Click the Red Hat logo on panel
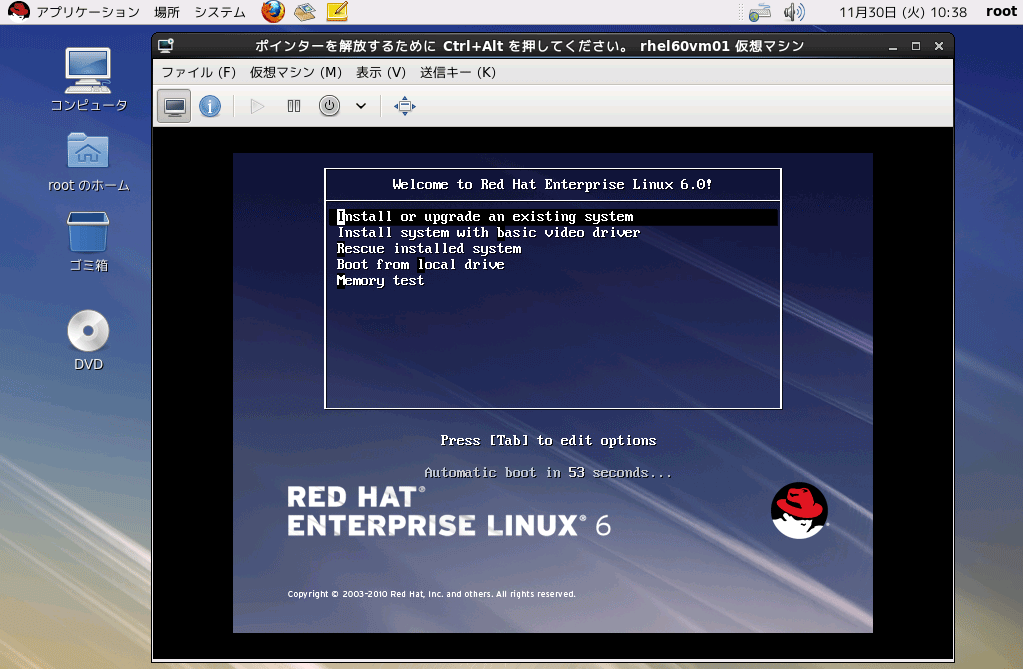 18,11
